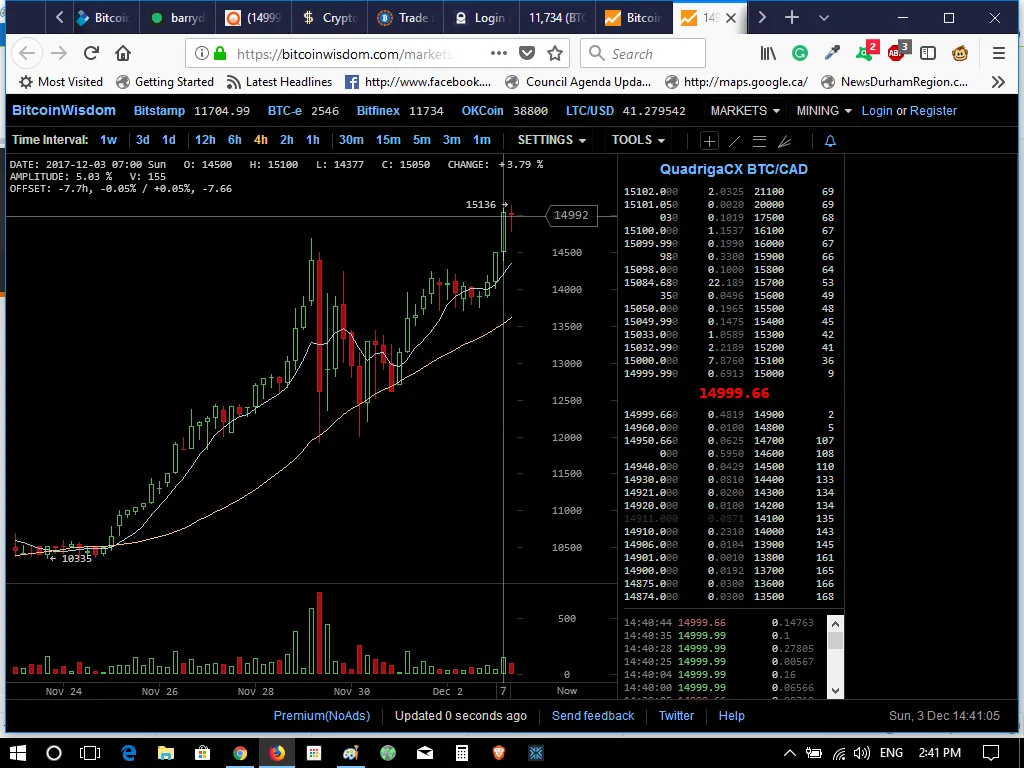Open the Firefox Library icon
Screen dimensions: 1024x768
click(768, 53)
